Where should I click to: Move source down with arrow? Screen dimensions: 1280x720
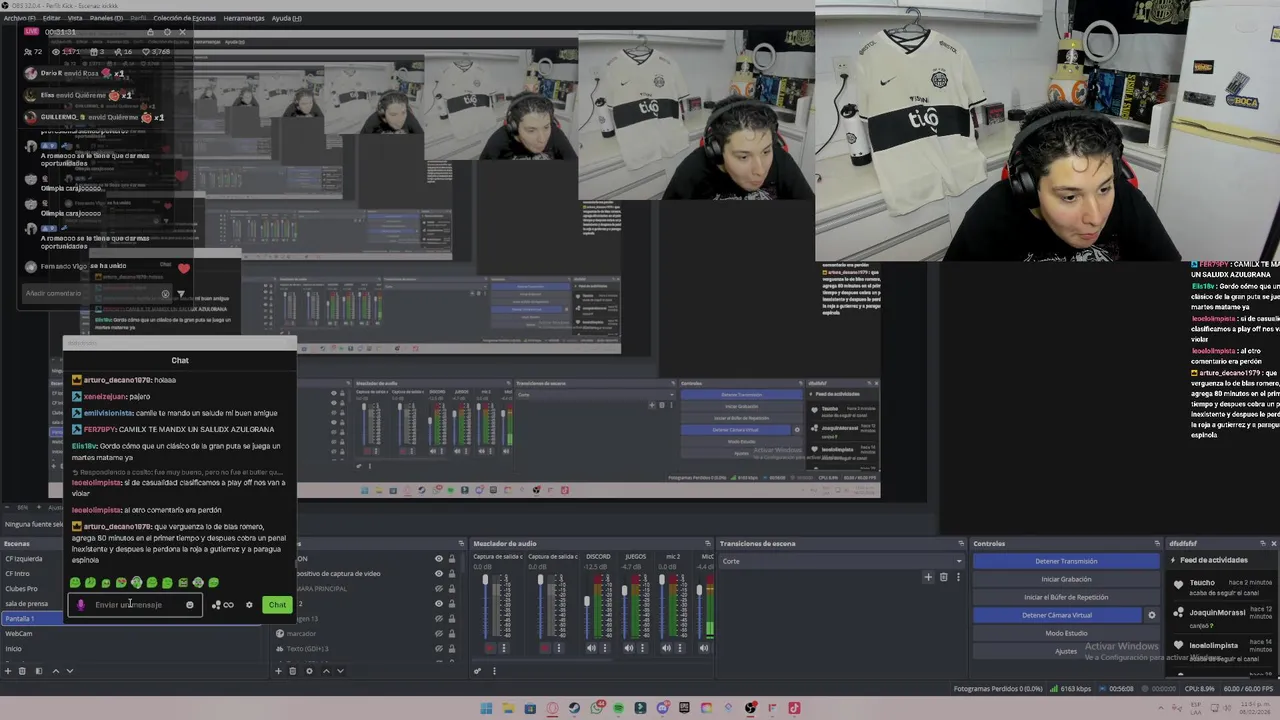click(339, 671)
